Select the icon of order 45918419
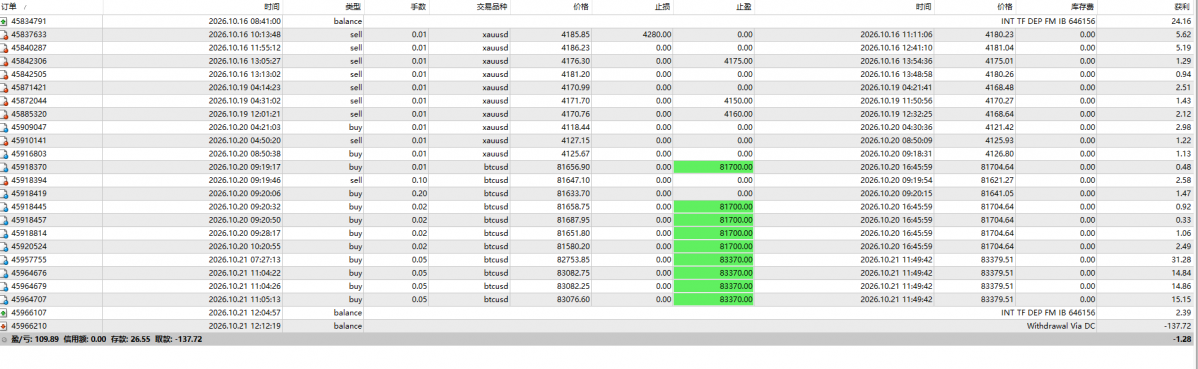The width and height of the screenshot is (1198, 369). tap(5, 193)
